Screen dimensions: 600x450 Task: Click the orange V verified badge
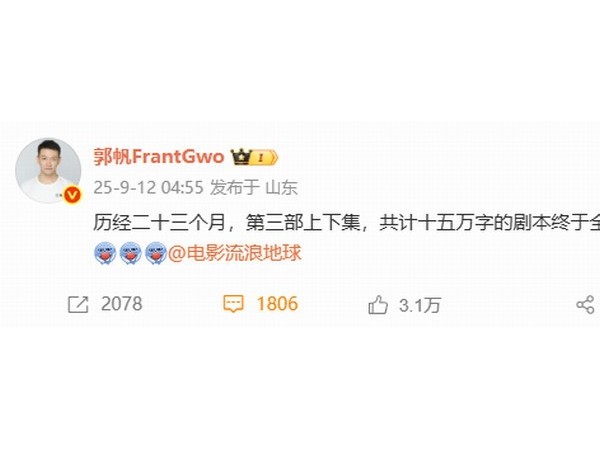click(72, 195)
